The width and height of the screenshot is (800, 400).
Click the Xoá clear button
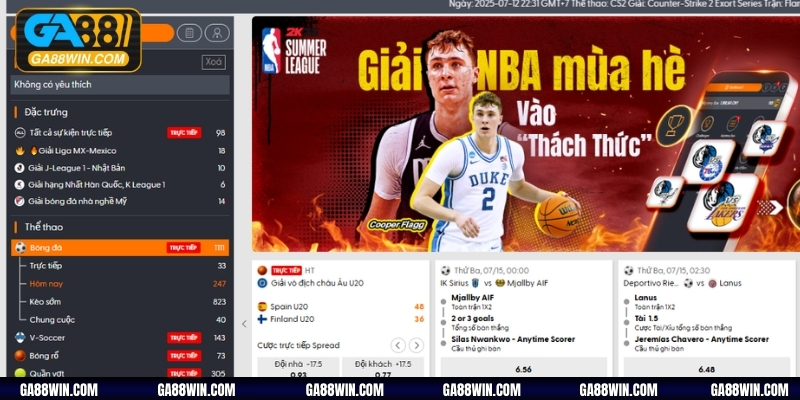[x=214, y=62]
